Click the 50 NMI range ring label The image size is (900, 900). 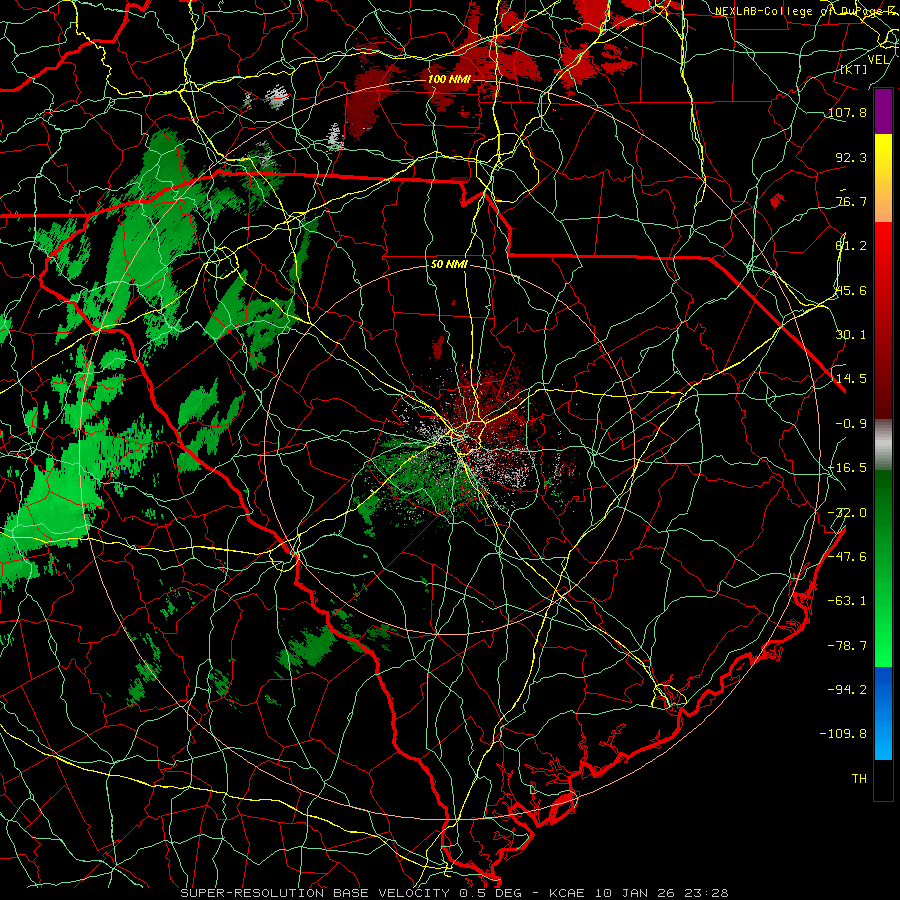449,265
